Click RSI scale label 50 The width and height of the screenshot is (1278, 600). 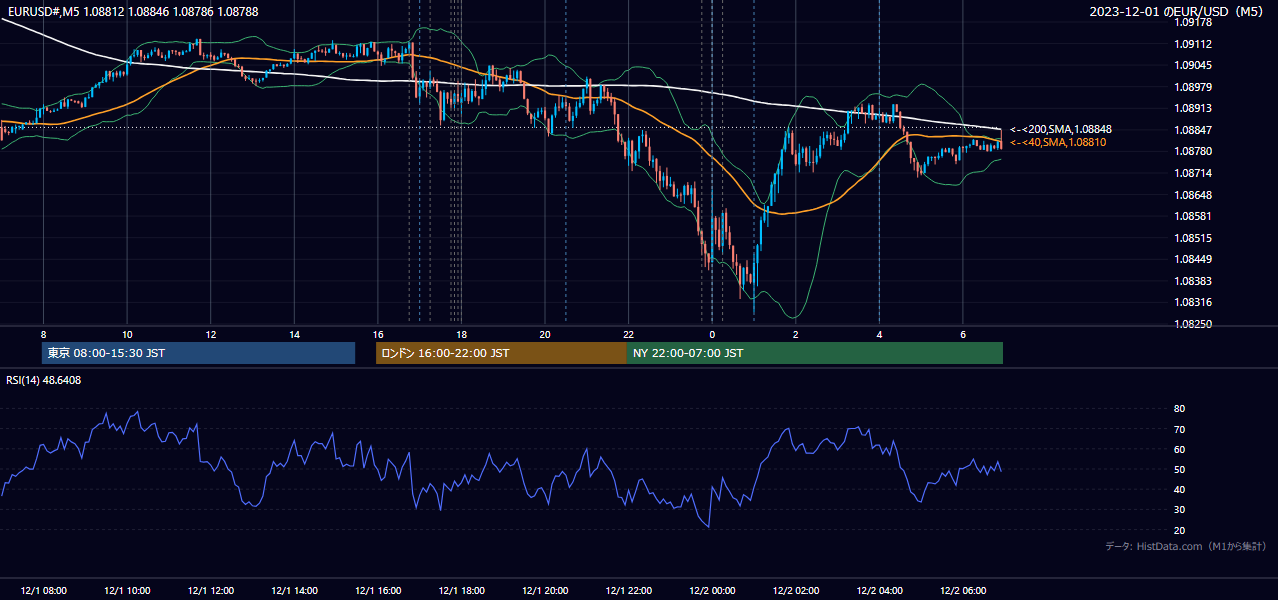click(x=1179, y=469)
